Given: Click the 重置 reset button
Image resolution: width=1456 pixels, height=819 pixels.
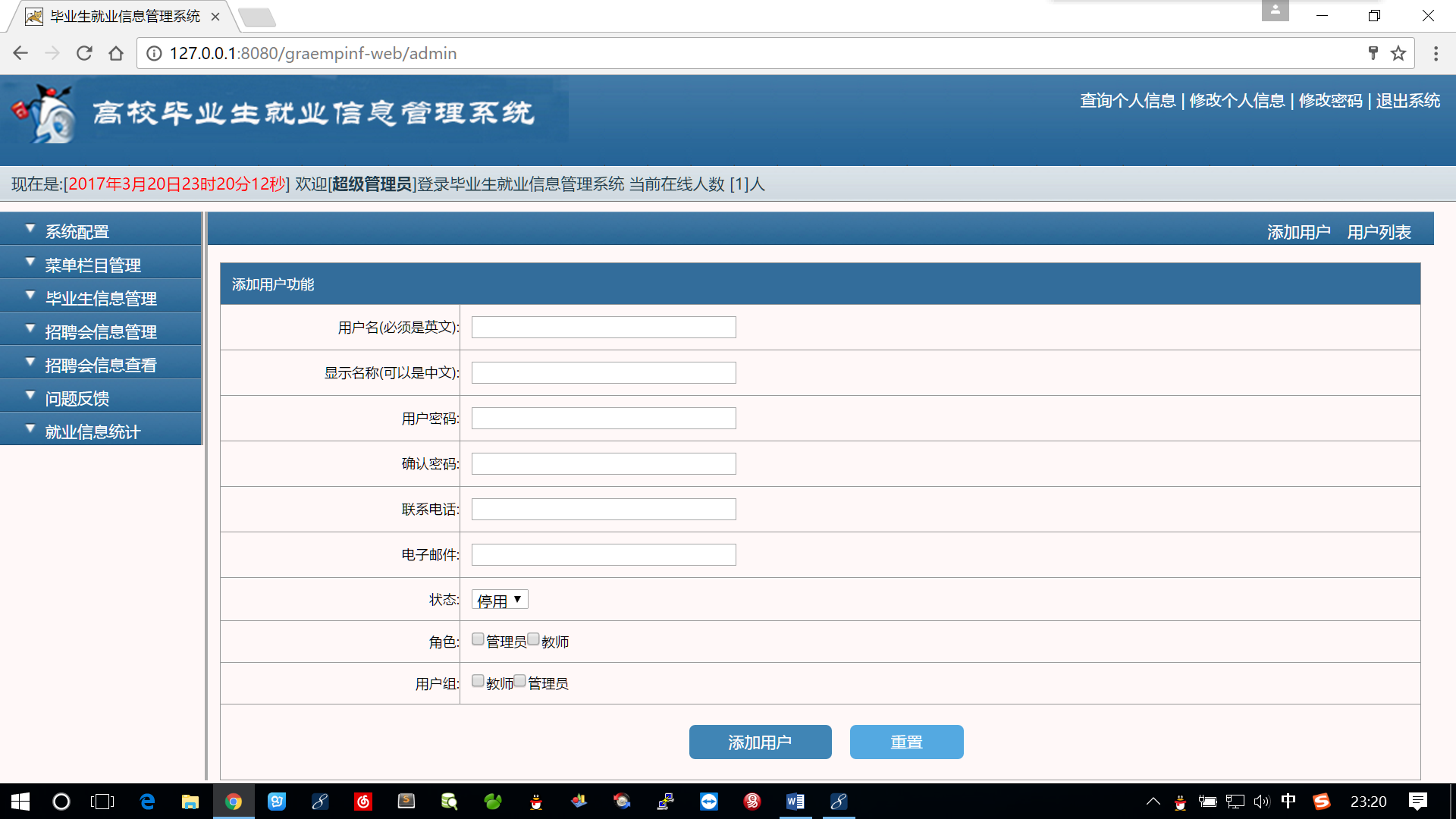Looking at the screenshot, I should (906, 742).
